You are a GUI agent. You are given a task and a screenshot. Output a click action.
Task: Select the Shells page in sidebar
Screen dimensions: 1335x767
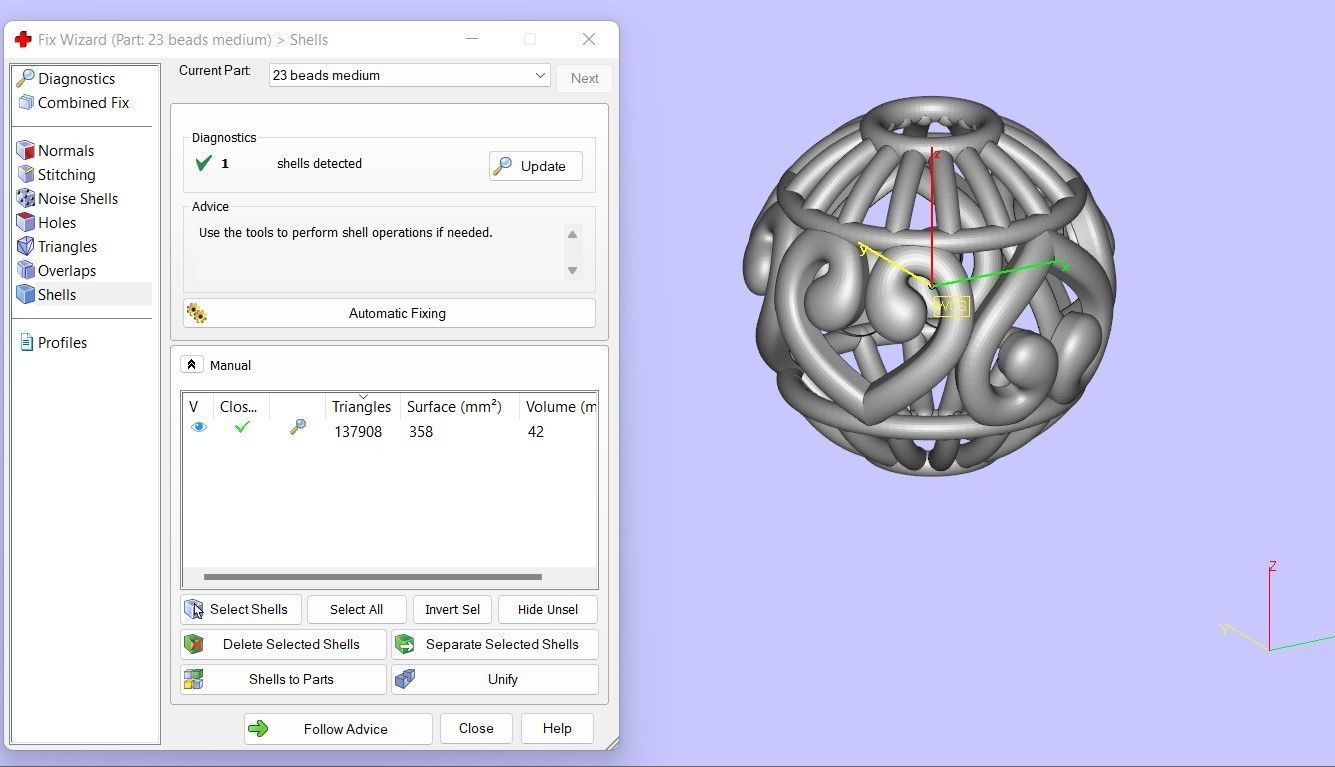coord(57,294)
